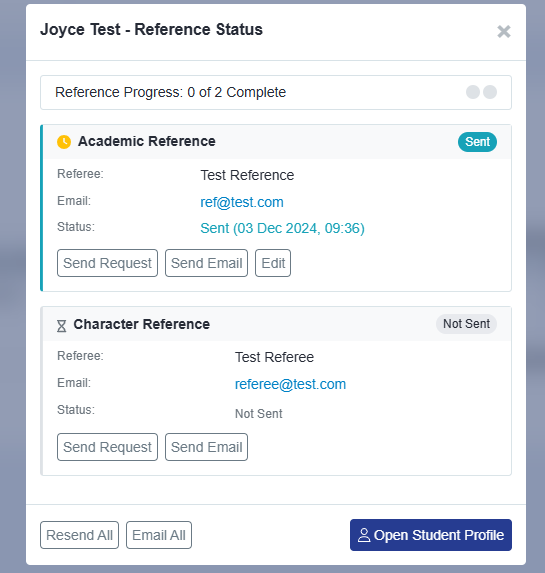Click the Sent (03 Dec 2024, 09:36) status text
545x573 pixels.
pyautogui.click(x=283, y=228)
